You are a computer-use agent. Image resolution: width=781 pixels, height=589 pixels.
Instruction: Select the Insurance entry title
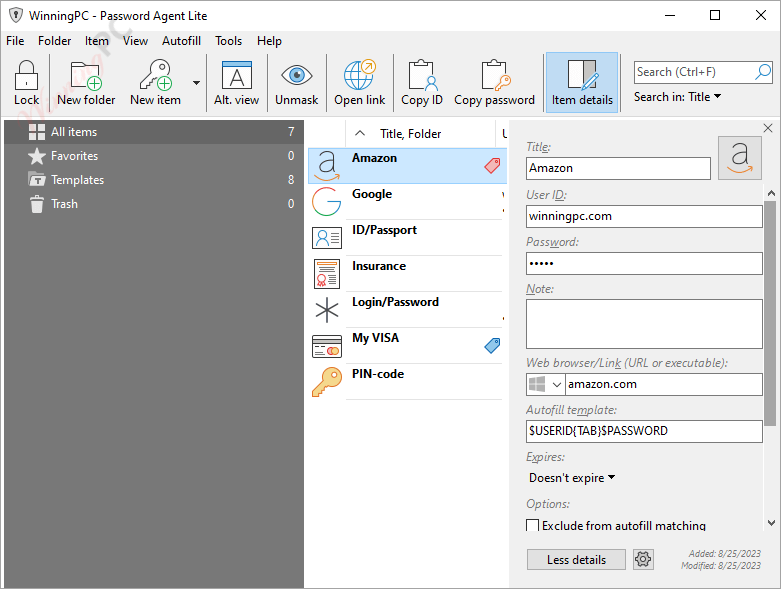pos(379,266)
